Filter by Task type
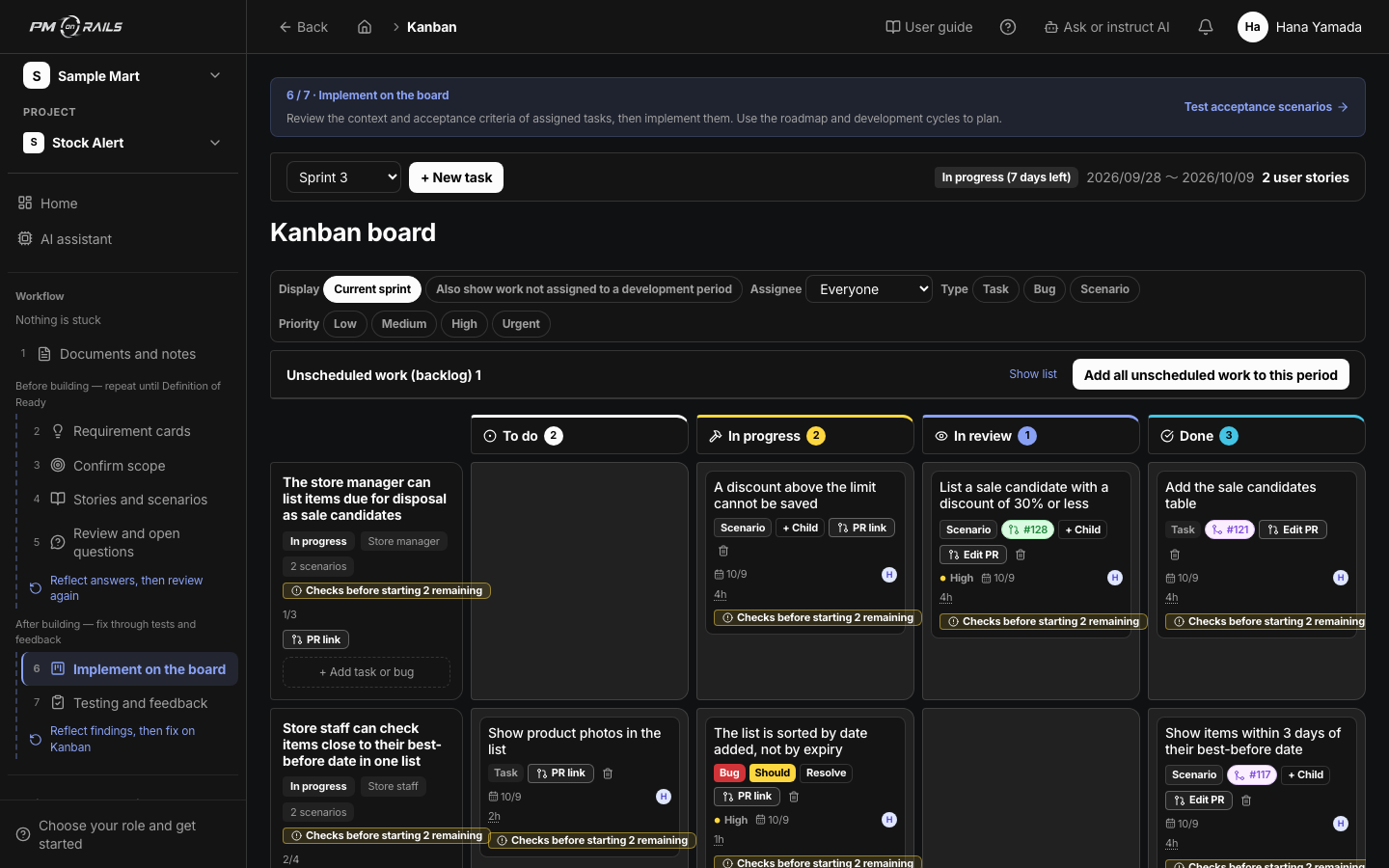 click(995, 289)
